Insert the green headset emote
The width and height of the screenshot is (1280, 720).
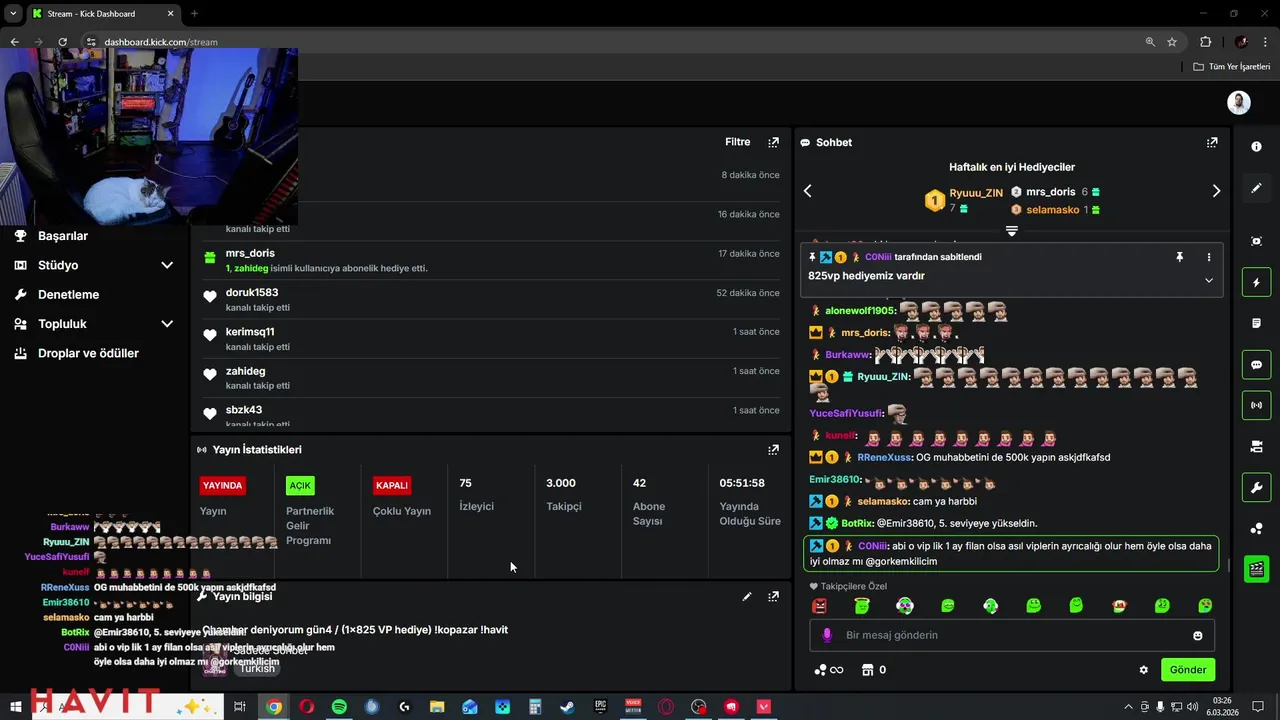[x=991, y=606]
